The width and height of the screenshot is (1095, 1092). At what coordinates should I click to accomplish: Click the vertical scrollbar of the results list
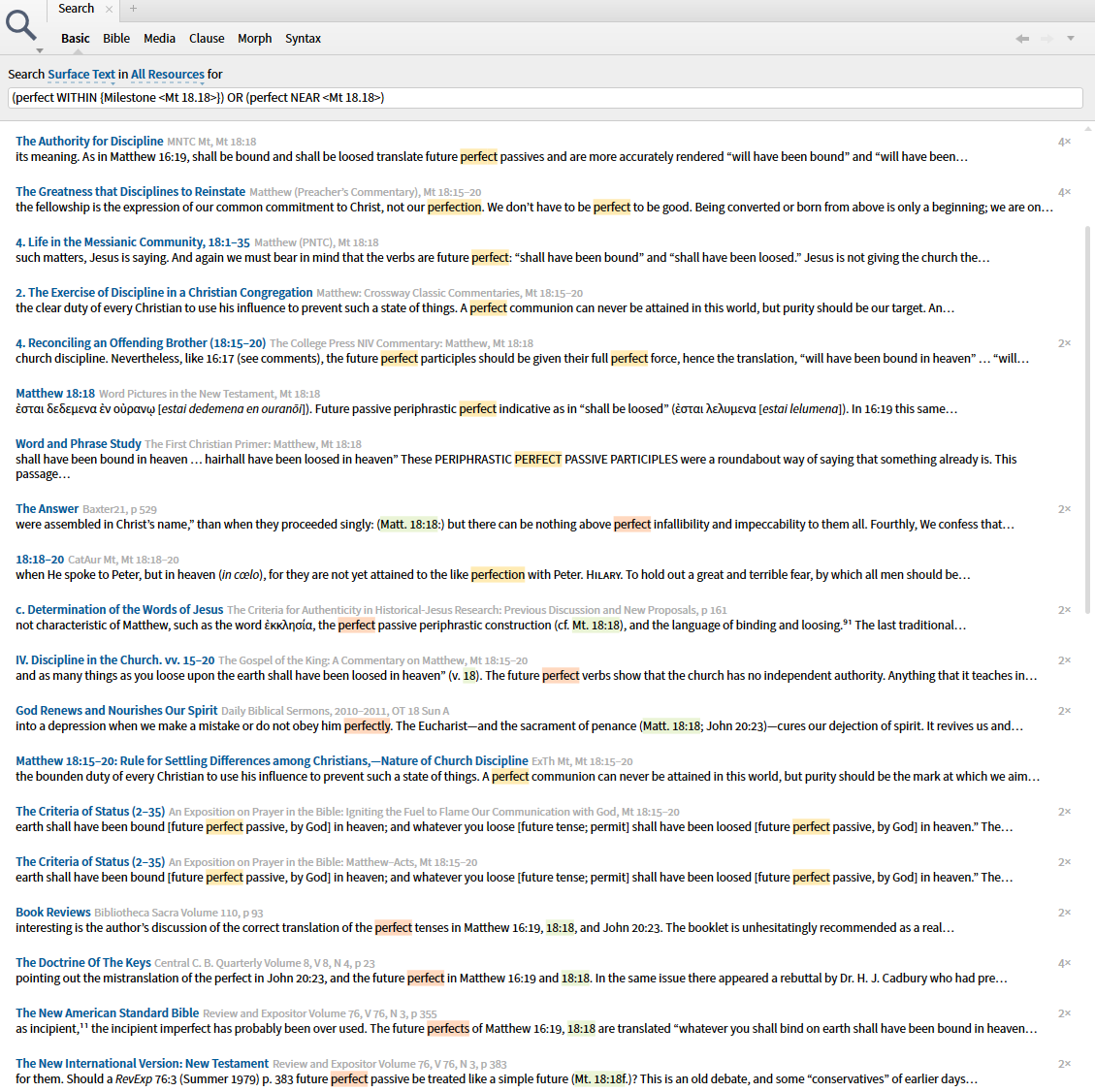(x=1087, y=419)
